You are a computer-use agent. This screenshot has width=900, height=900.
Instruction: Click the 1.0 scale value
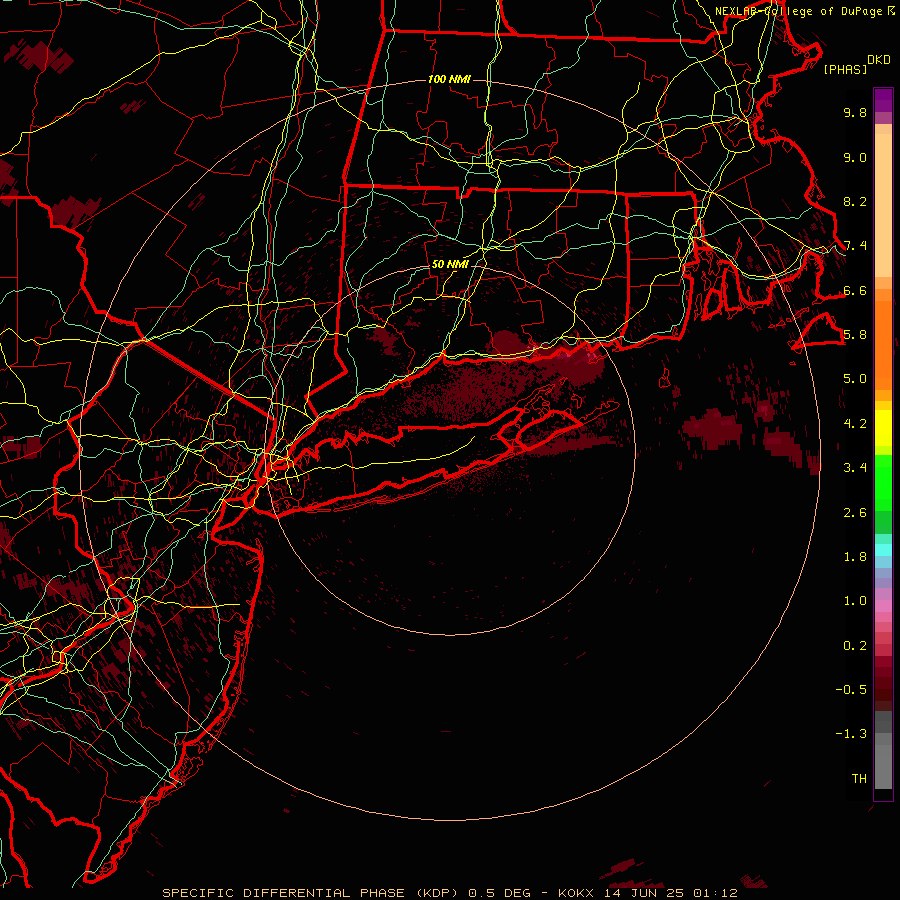tap(855, 601)
